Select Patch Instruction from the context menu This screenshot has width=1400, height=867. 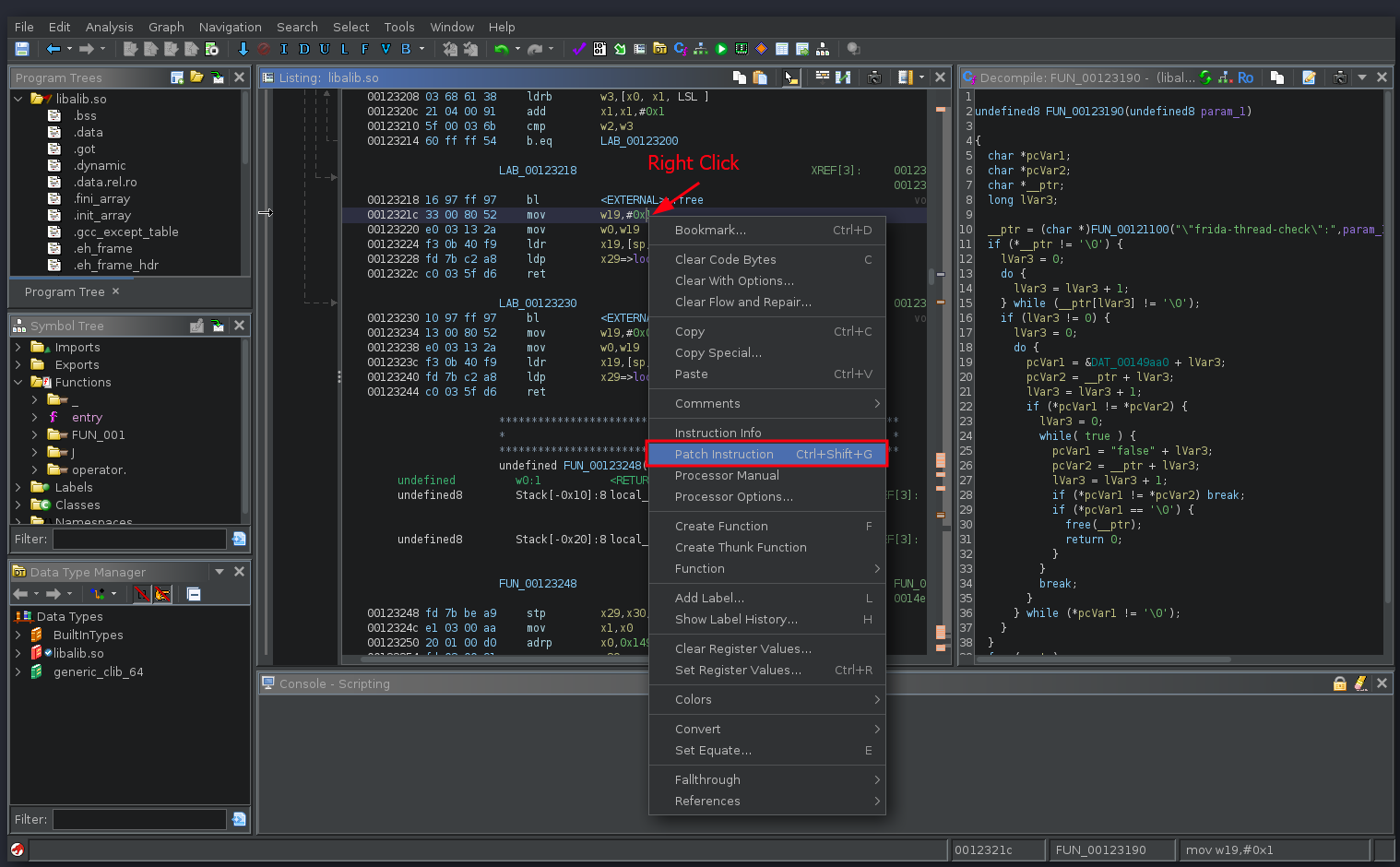coord(723,454)
